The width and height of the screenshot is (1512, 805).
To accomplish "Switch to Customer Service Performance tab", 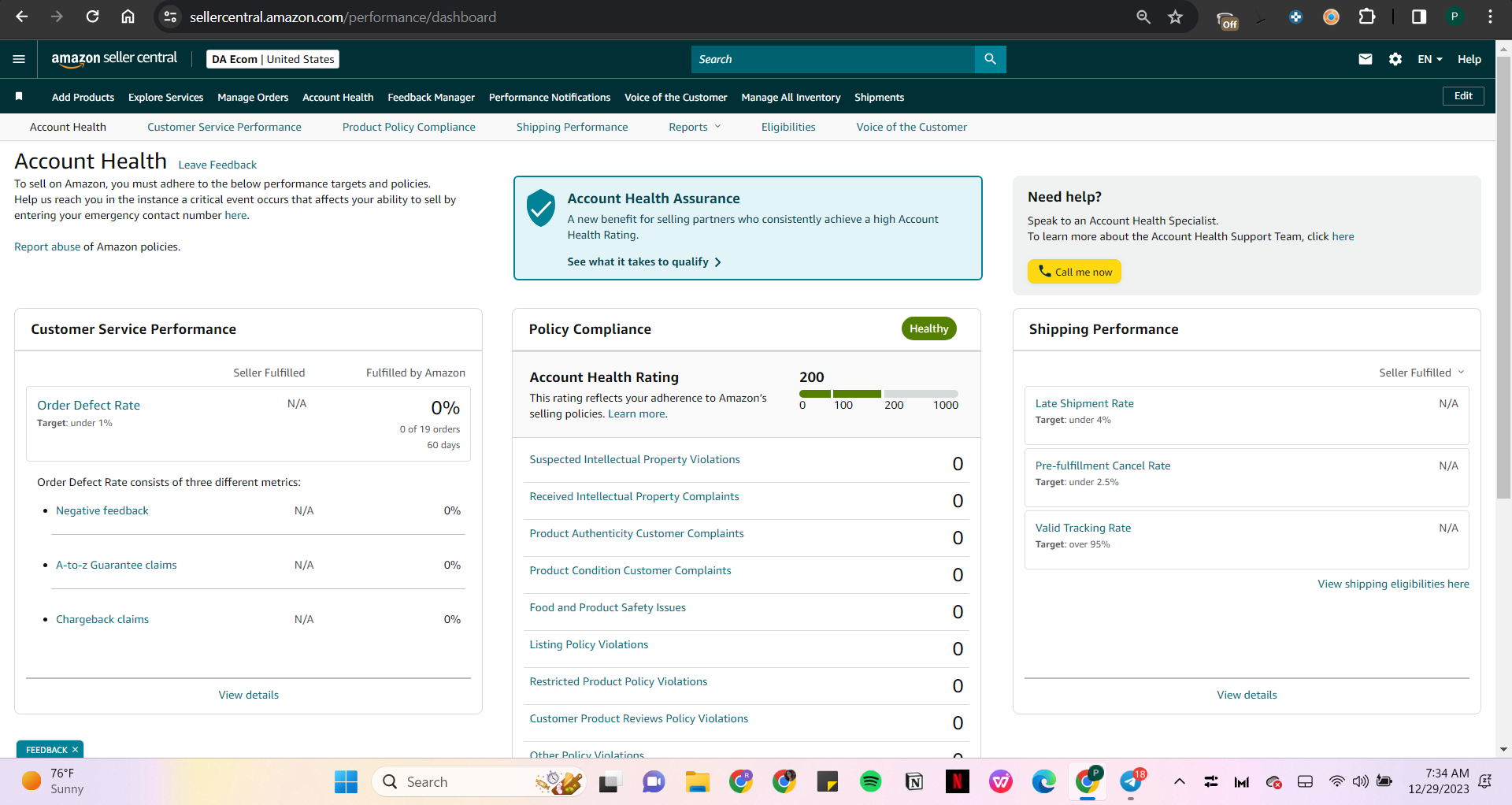I will [x=224, y=127].
